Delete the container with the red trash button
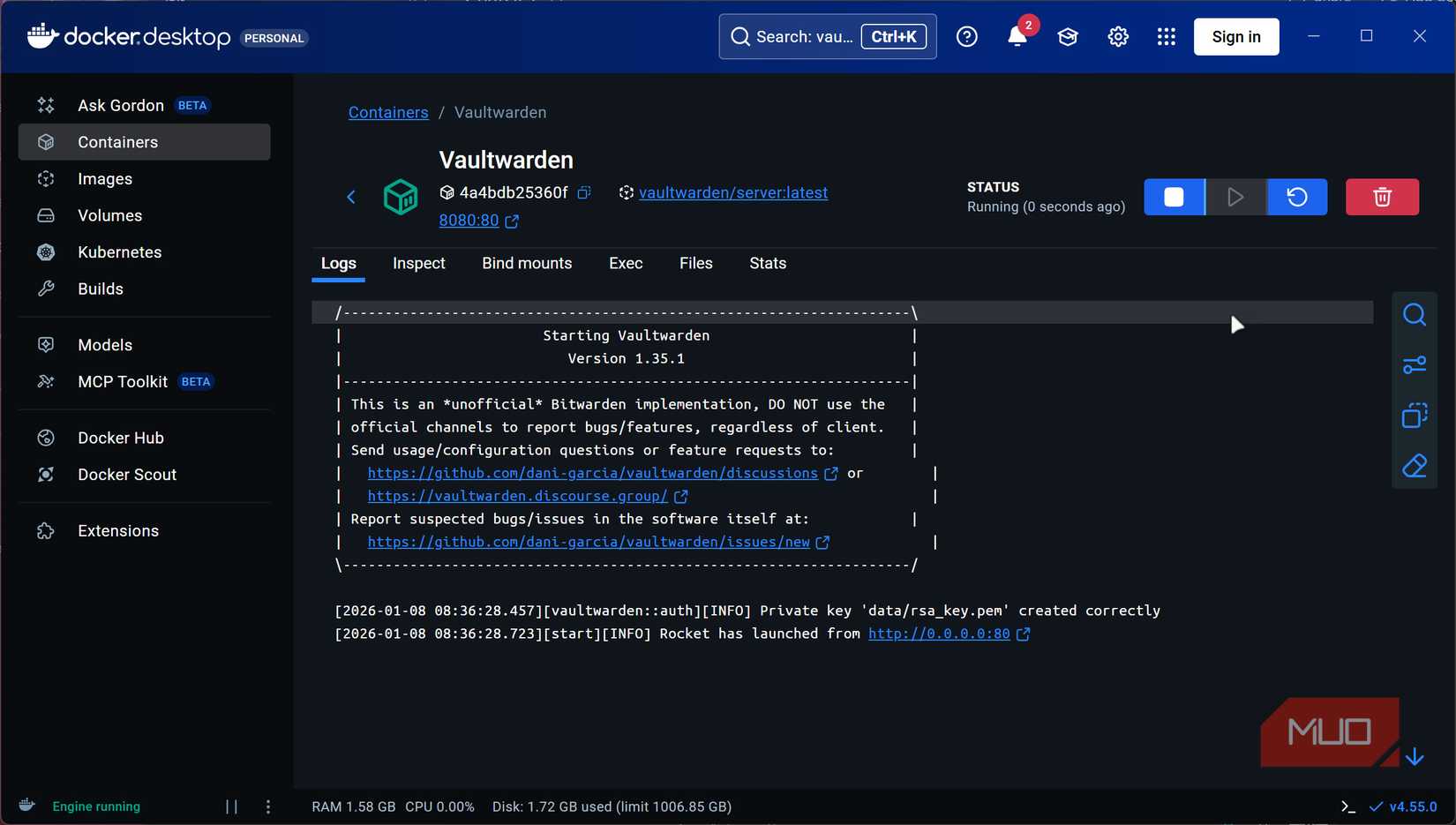Image resolution: width=1456 pixels, height=825 pixels. (1382, 197)
